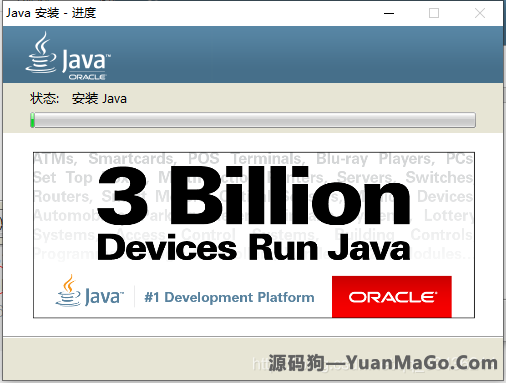Maximize the Java installer window
506x383 pixels.
[x=434, y=13]
